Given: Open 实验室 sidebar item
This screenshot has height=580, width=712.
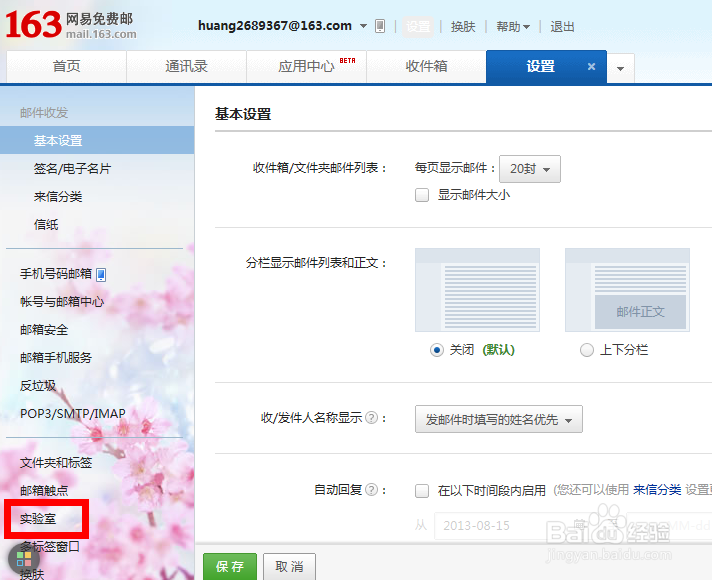Looking at the screenshot, I should pos(38,519).
